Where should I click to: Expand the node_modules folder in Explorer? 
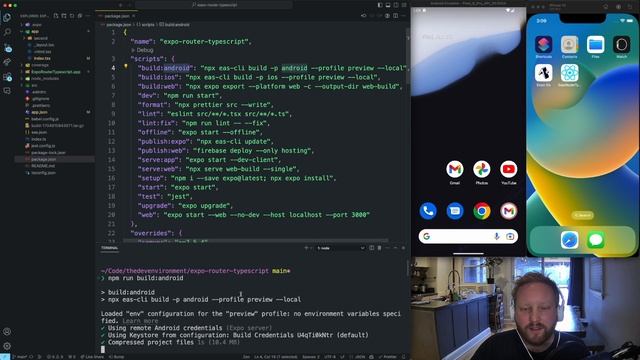pos(45,79)
